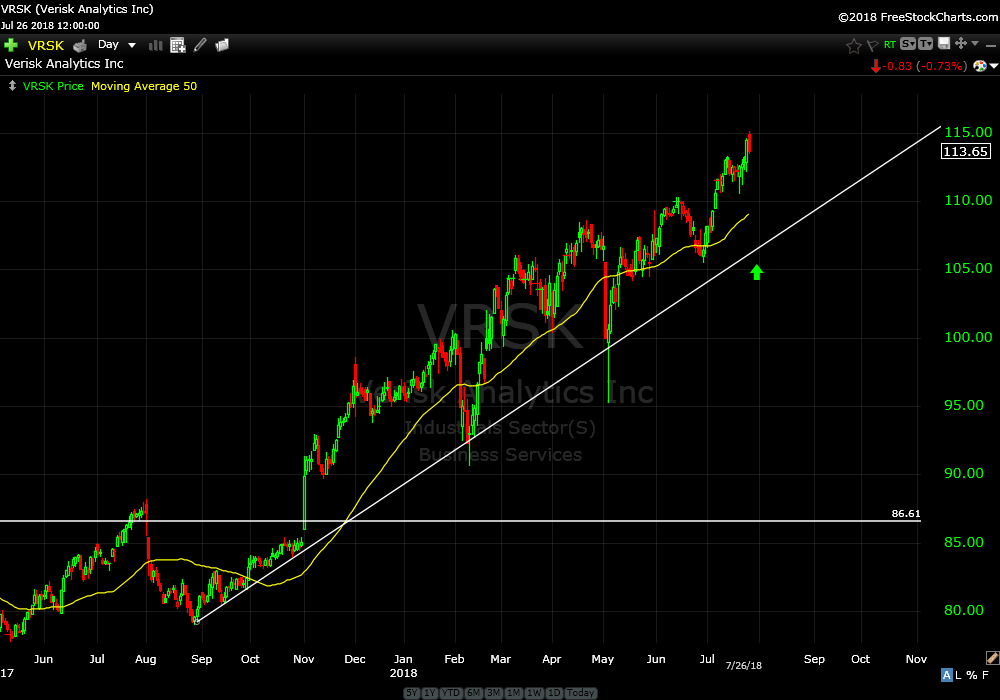Click the Moving Average 50 label

144,86
